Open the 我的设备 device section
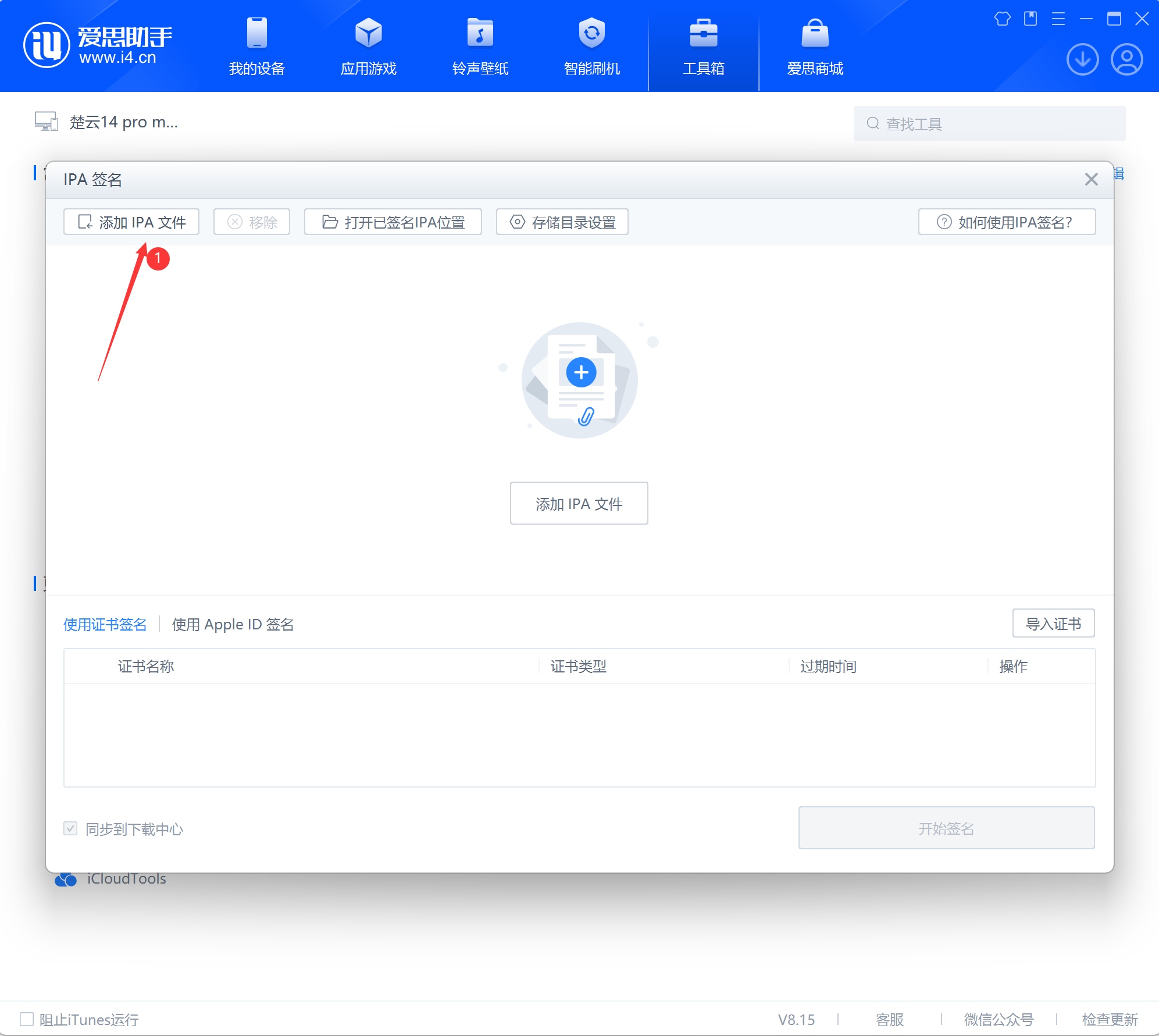Screen dimensions: 1159x1036 tap(256, 47)
